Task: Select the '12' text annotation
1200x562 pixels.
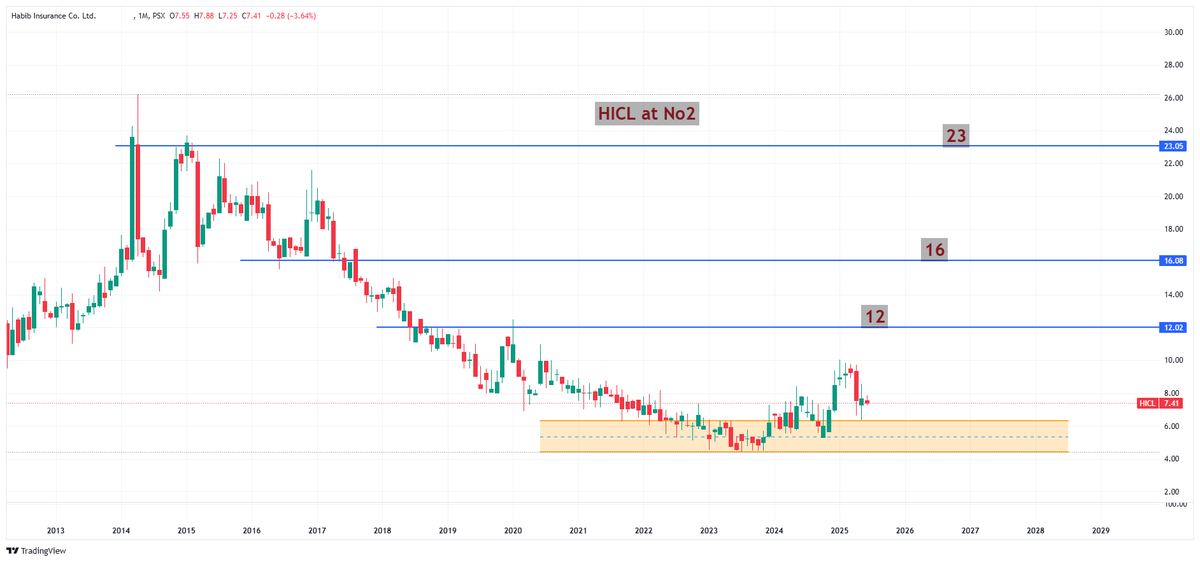Action: (x=875, y=317)
